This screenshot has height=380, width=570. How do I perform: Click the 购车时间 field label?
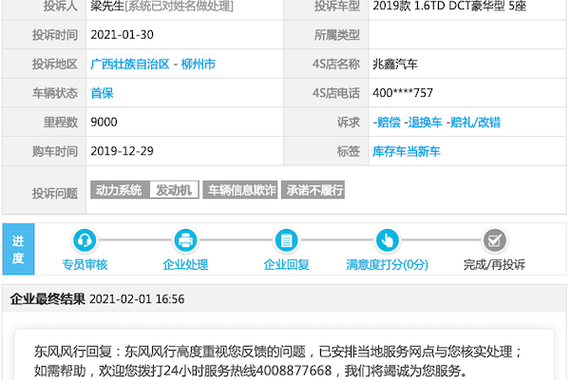[55, 151]
